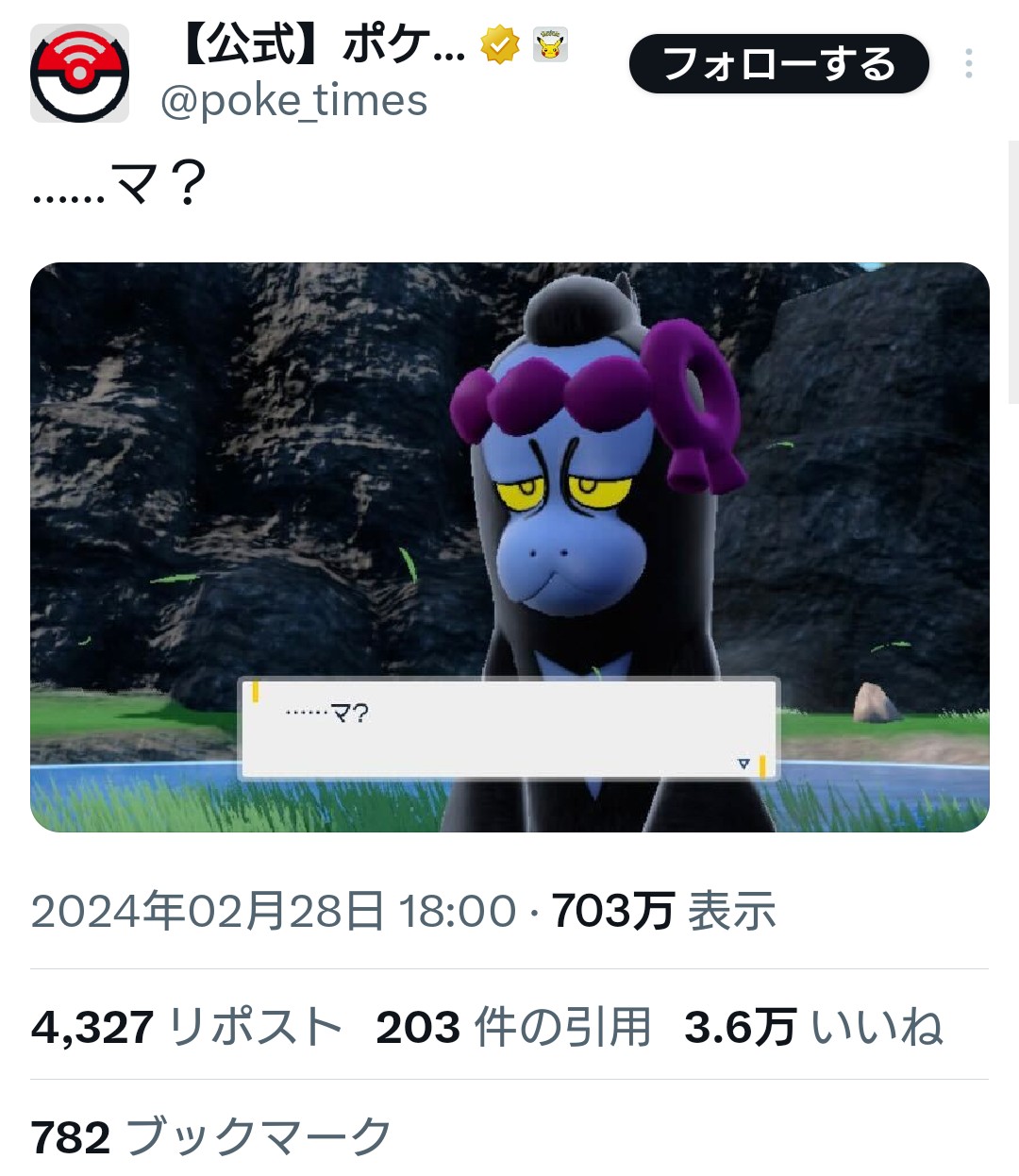Viewport: 1019px width, 1176px height.
Task: Tap the 782 ブックマーク count
Action: (211, 1136)
